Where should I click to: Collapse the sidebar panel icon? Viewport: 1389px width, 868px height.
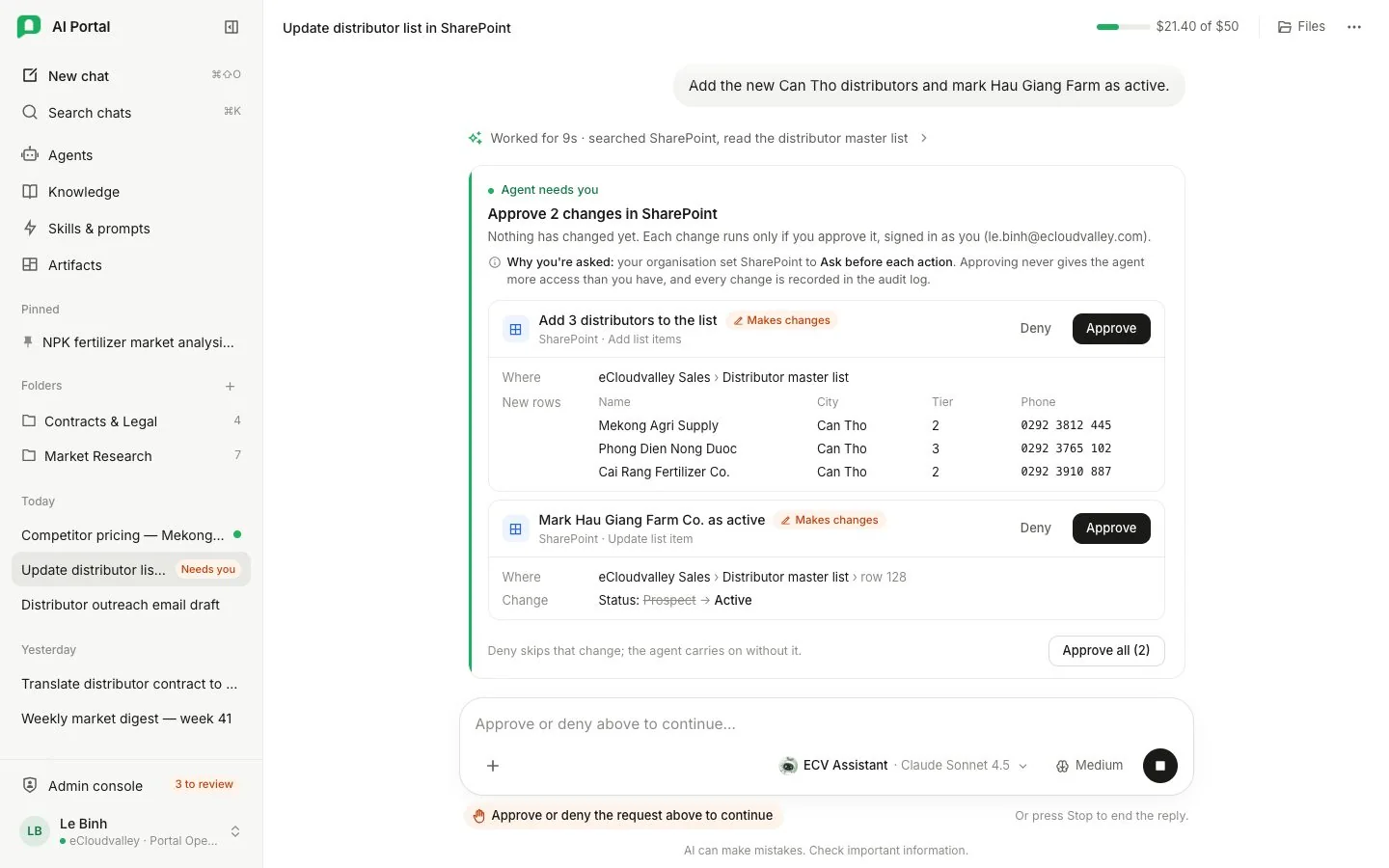[x=231, y=27]
